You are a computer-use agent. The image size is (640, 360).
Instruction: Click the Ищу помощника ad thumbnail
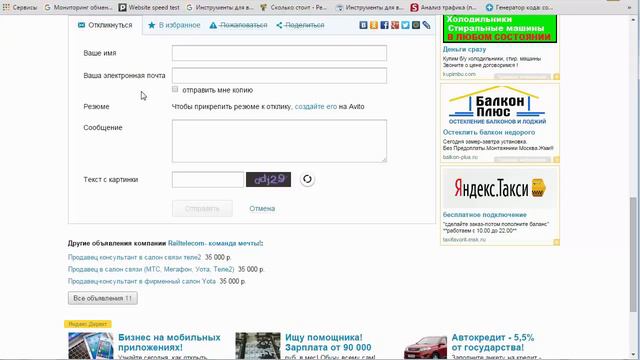[x=258, y=346]
